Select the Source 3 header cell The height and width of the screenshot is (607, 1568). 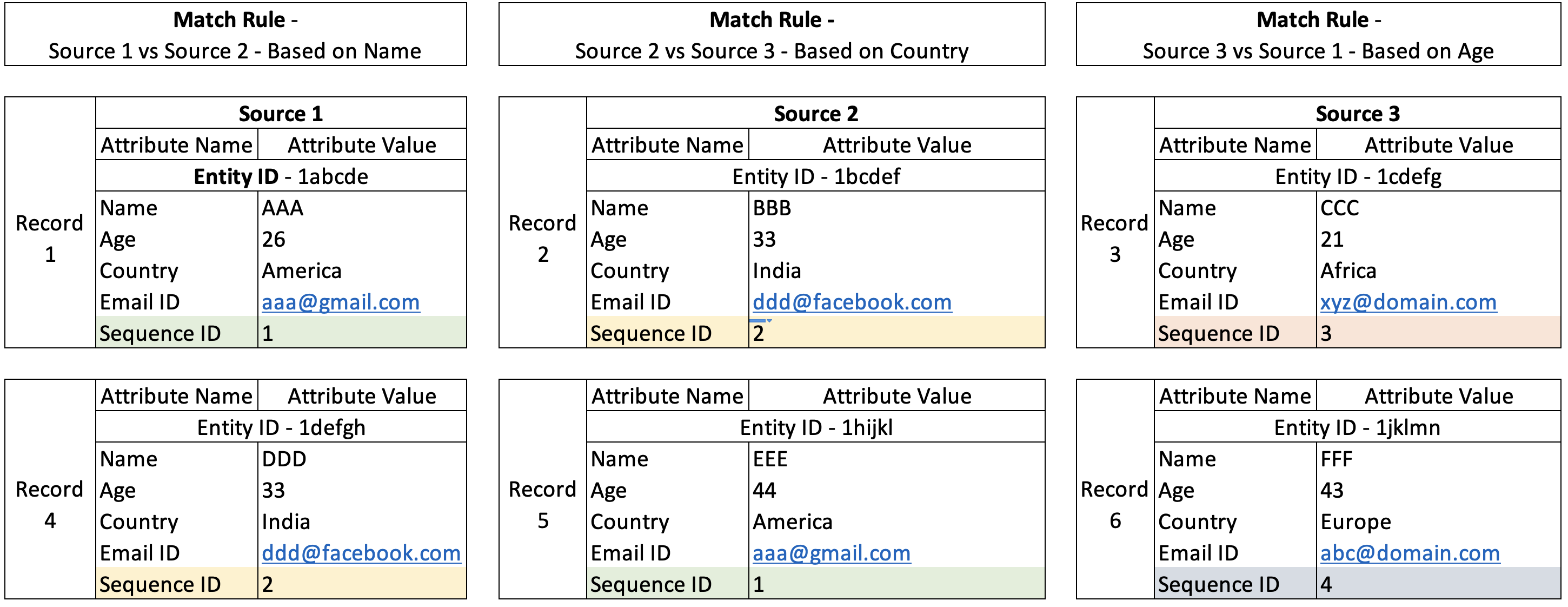click(1357, 113)
